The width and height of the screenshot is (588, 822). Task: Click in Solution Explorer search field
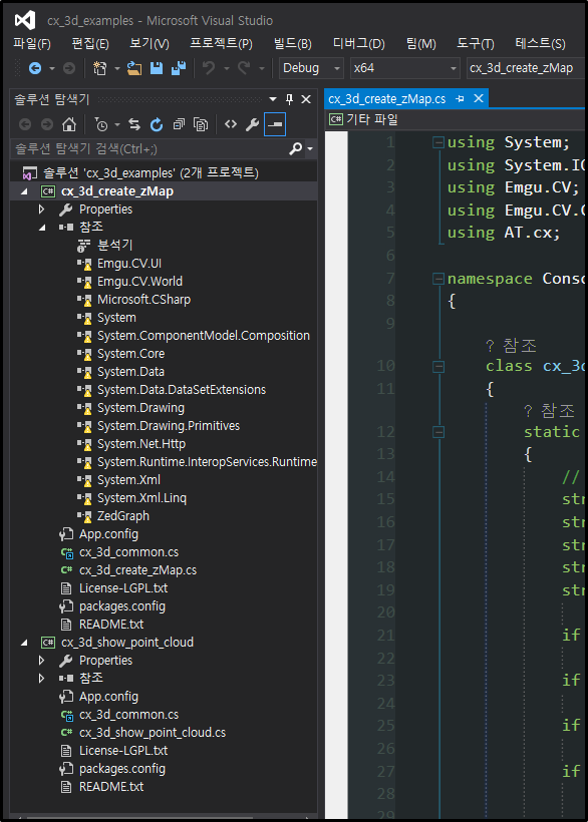[149, 149]
